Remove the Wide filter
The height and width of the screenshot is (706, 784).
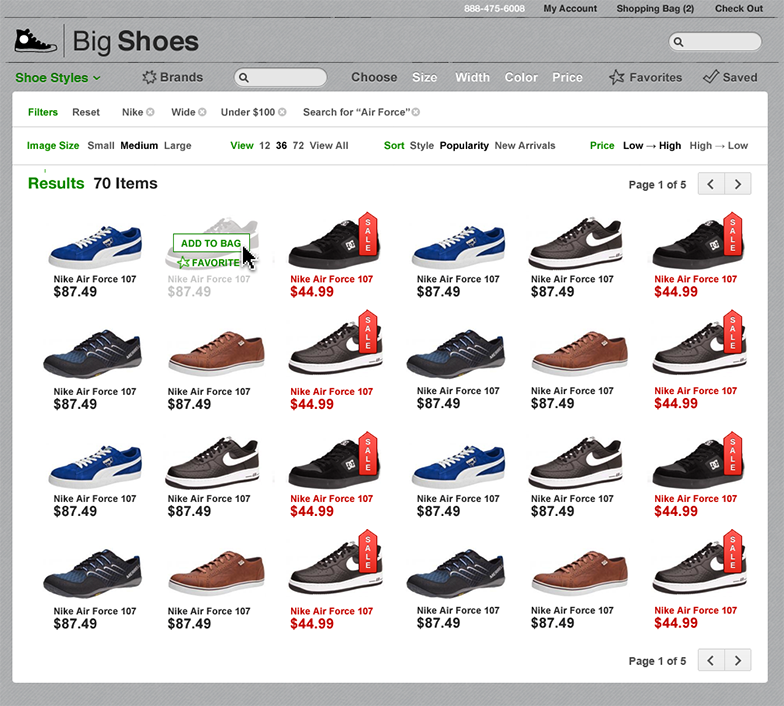tap(202, 112)
